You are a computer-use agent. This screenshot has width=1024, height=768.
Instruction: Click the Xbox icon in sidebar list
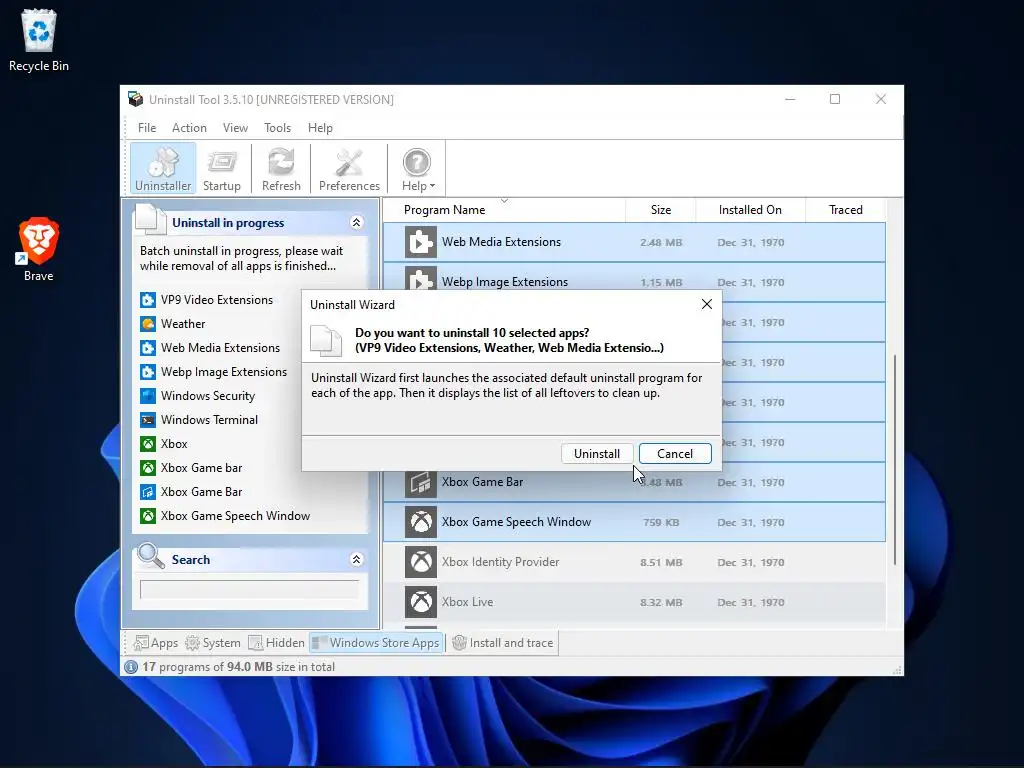point(148,444)
